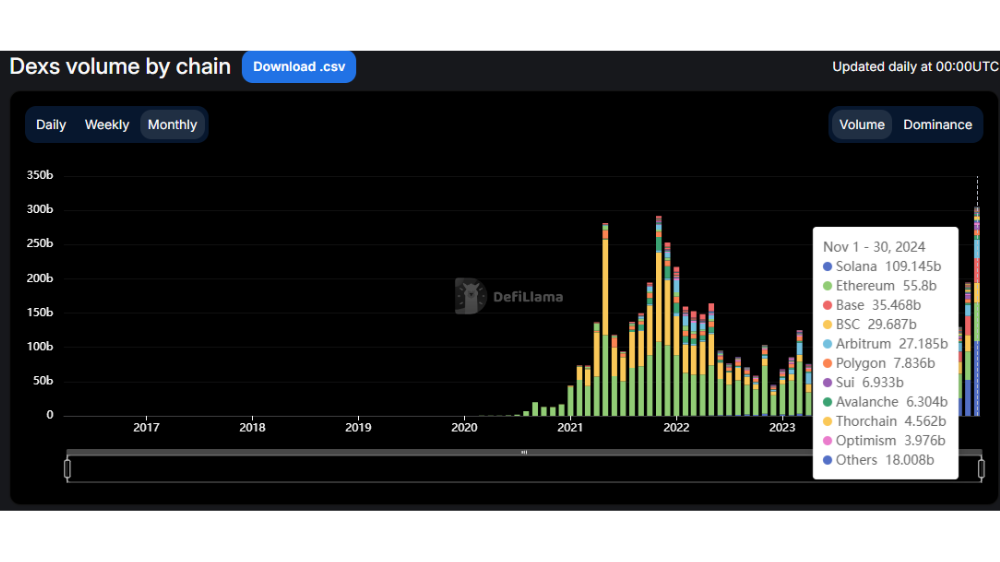Switch chart to Daily interval

[x=51, y=124]
